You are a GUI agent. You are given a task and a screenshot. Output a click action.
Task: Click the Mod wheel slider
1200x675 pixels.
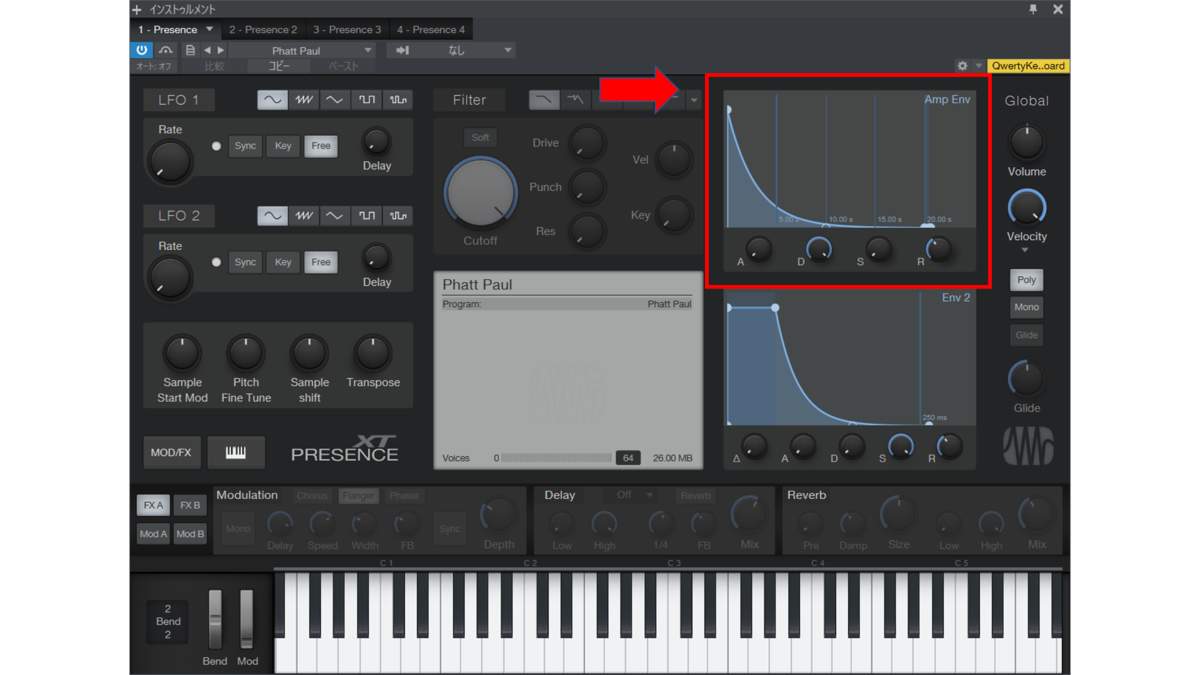click(x=246, y=620)
